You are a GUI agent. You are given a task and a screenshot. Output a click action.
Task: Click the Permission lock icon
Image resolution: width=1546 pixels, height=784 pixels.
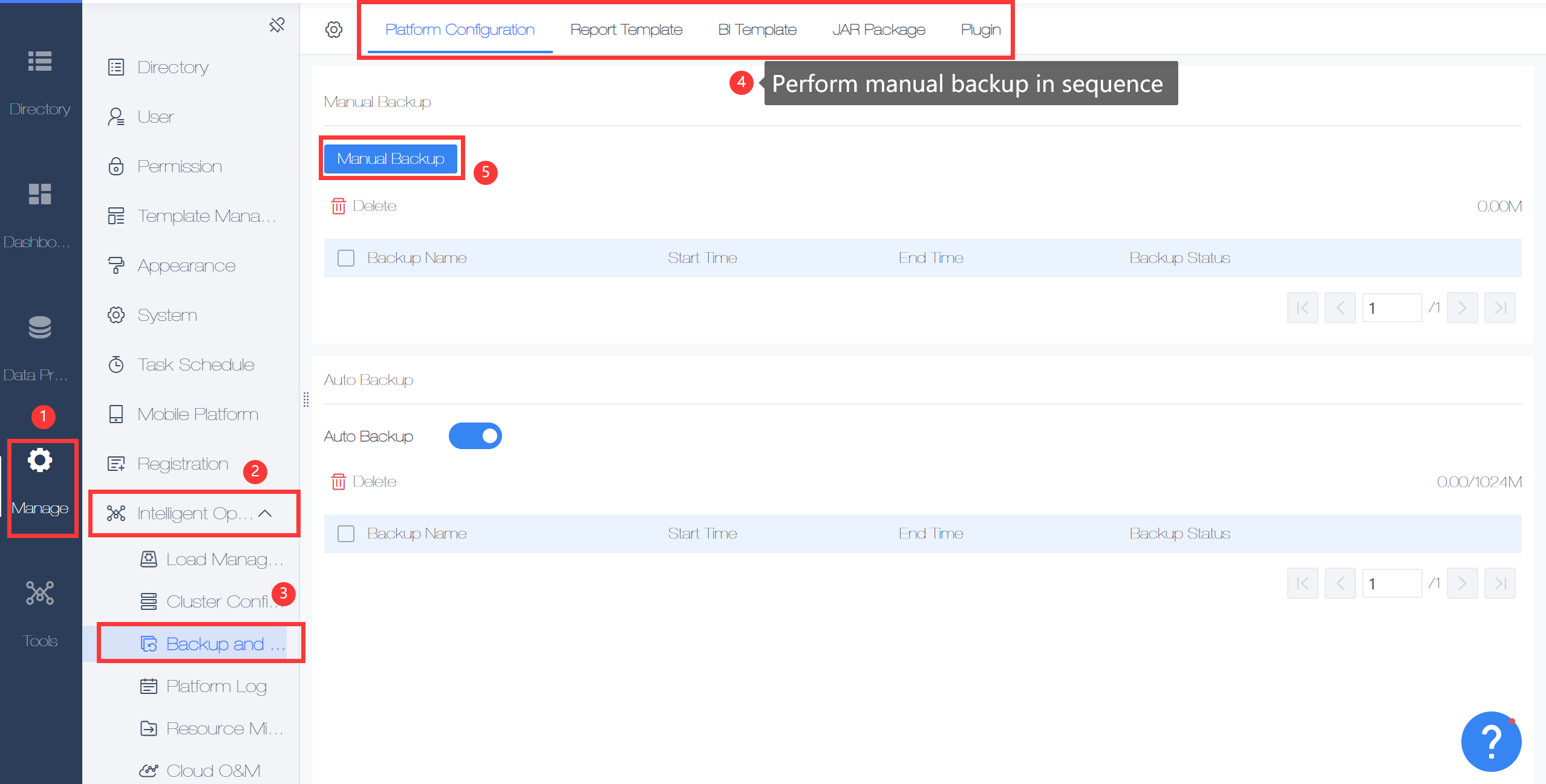coord(116,166)
